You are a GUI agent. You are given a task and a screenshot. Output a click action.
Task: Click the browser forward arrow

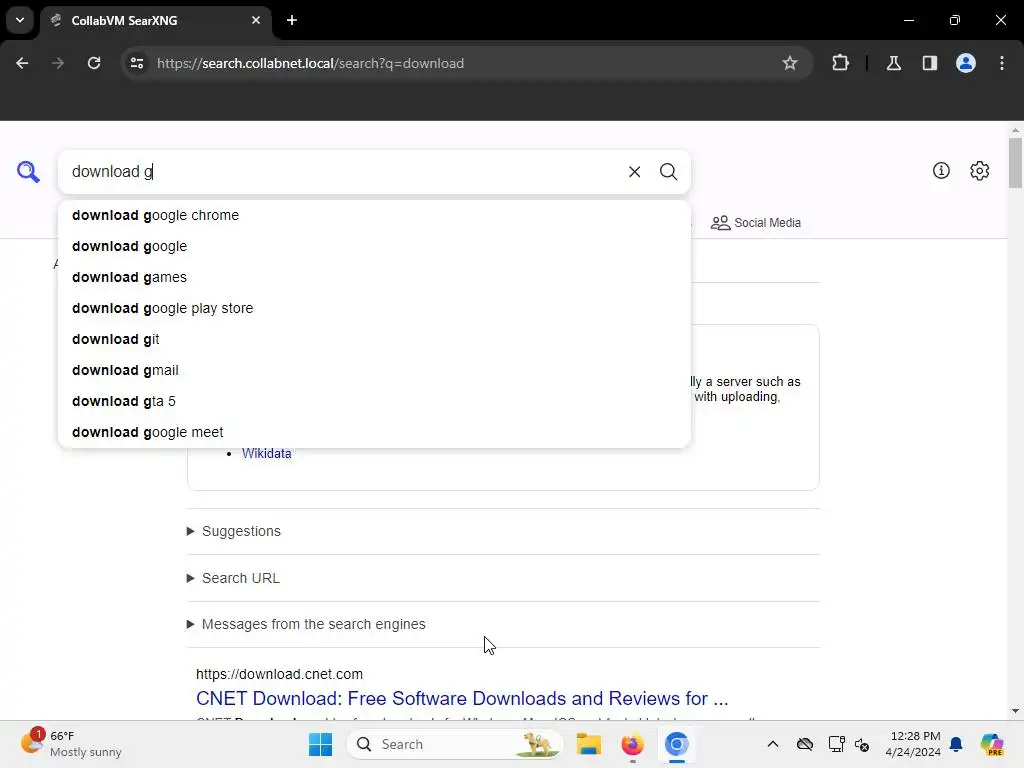click(x=58, y=63)
